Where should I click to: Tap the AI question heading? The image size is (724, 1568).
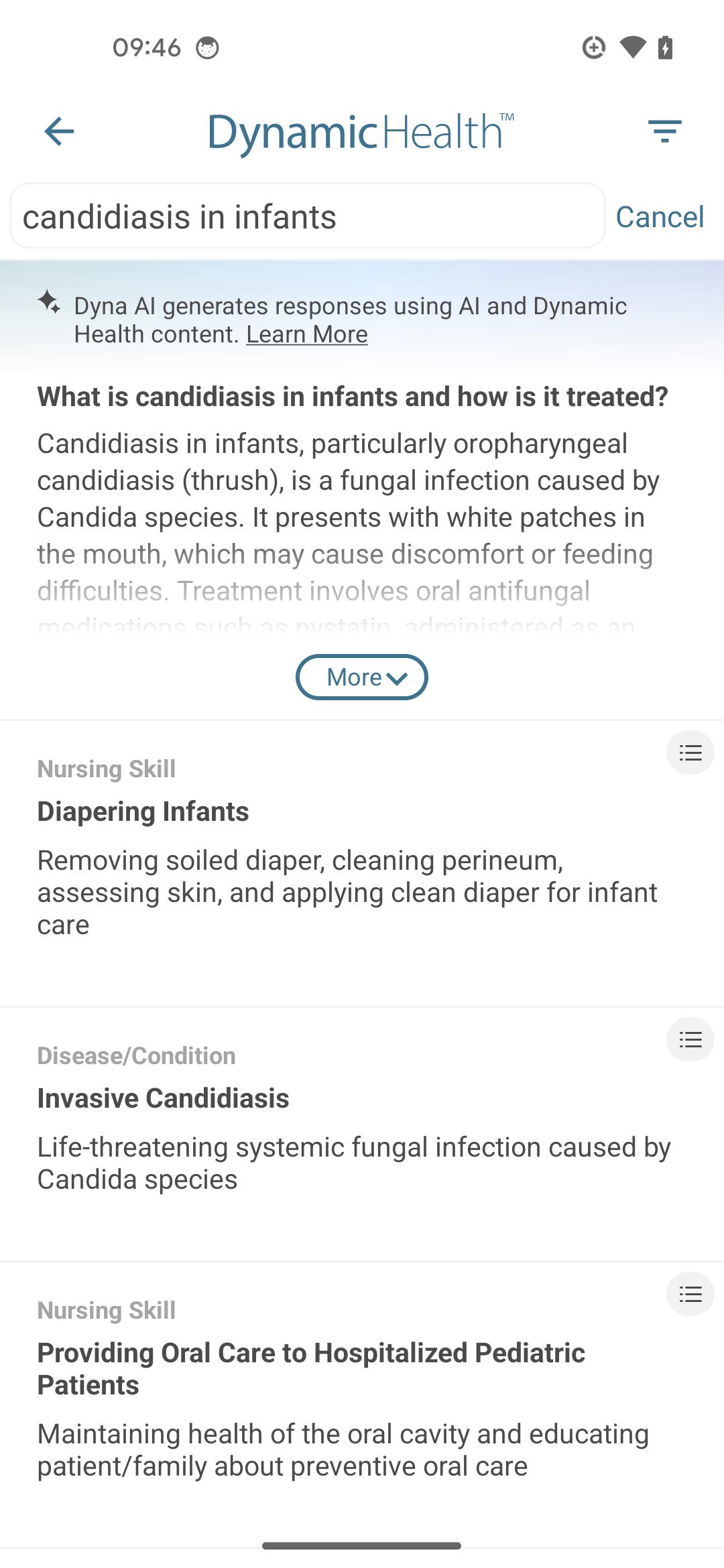coord(353,397)
